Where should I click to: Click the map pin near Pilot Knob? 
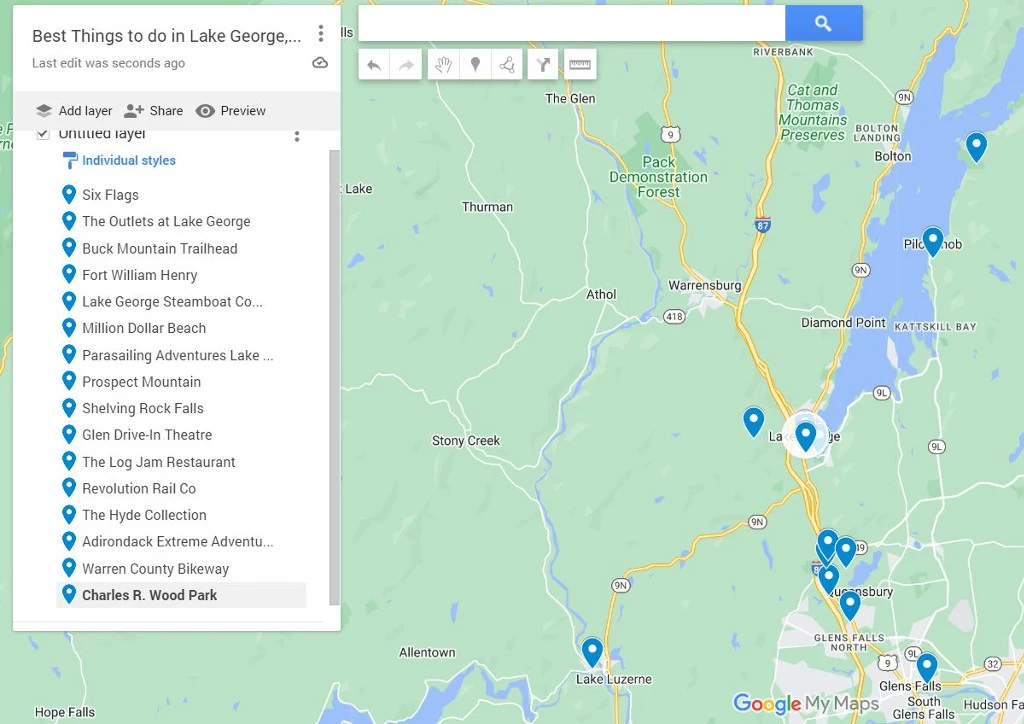click(933, 241)
